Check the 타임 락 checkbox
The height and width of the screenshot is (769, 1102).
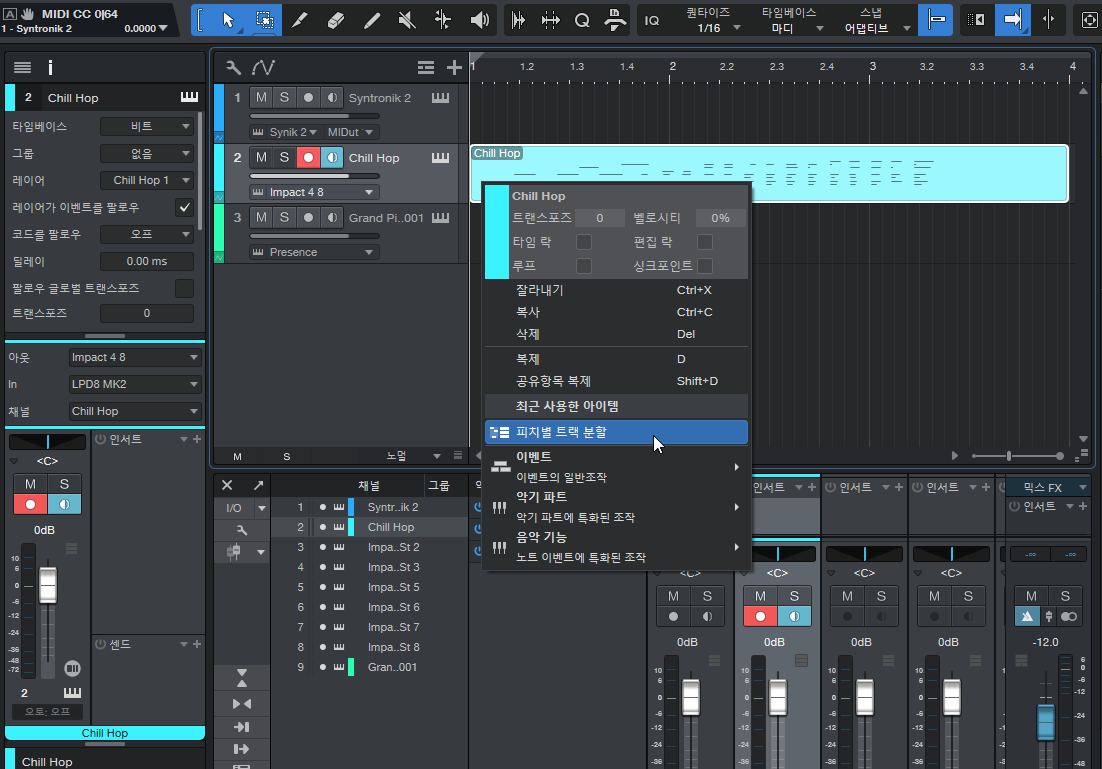583,242
